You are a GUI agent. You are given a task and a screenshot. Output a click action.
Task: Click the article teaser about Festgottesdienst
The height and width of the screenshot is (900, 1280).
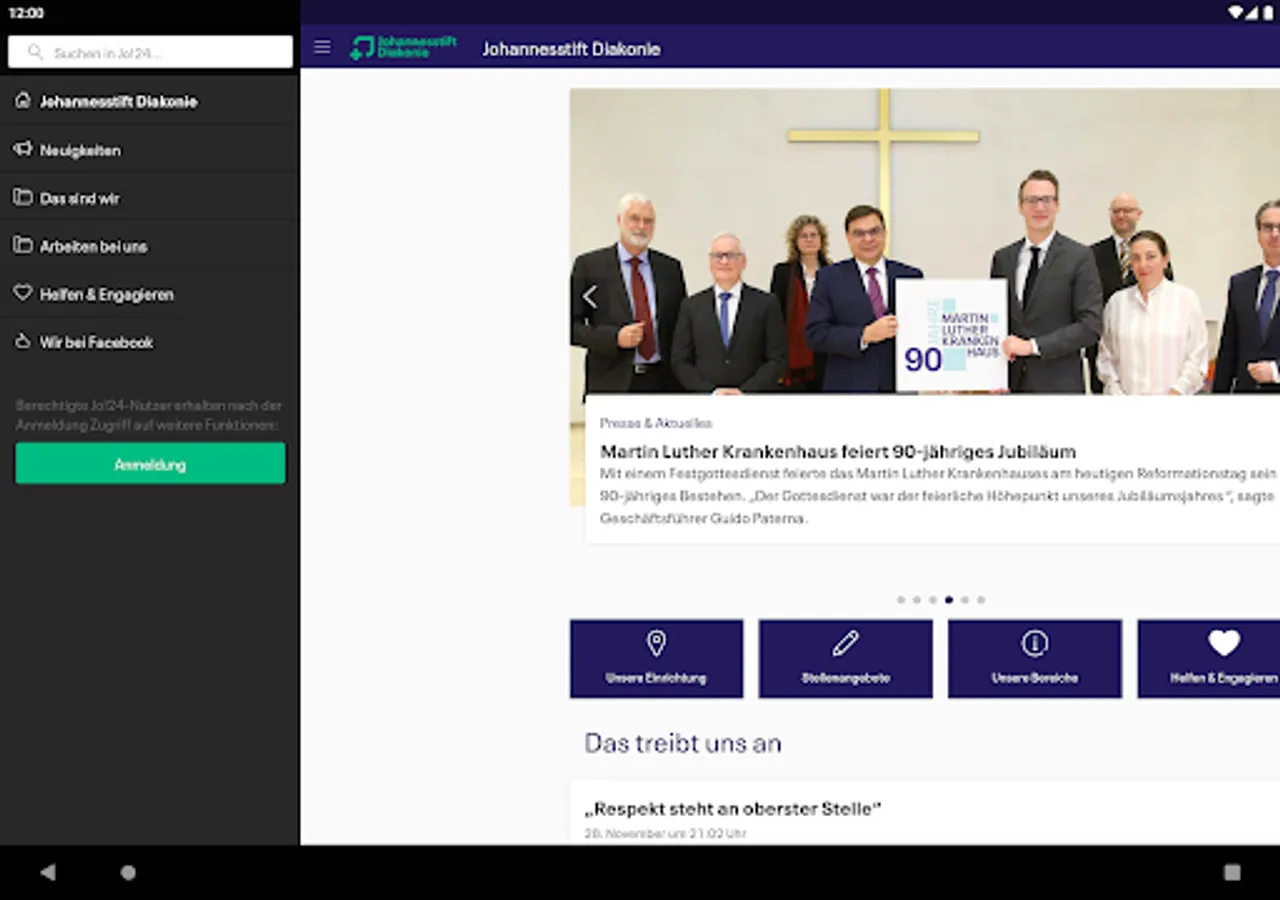click(x=938, y=495)
